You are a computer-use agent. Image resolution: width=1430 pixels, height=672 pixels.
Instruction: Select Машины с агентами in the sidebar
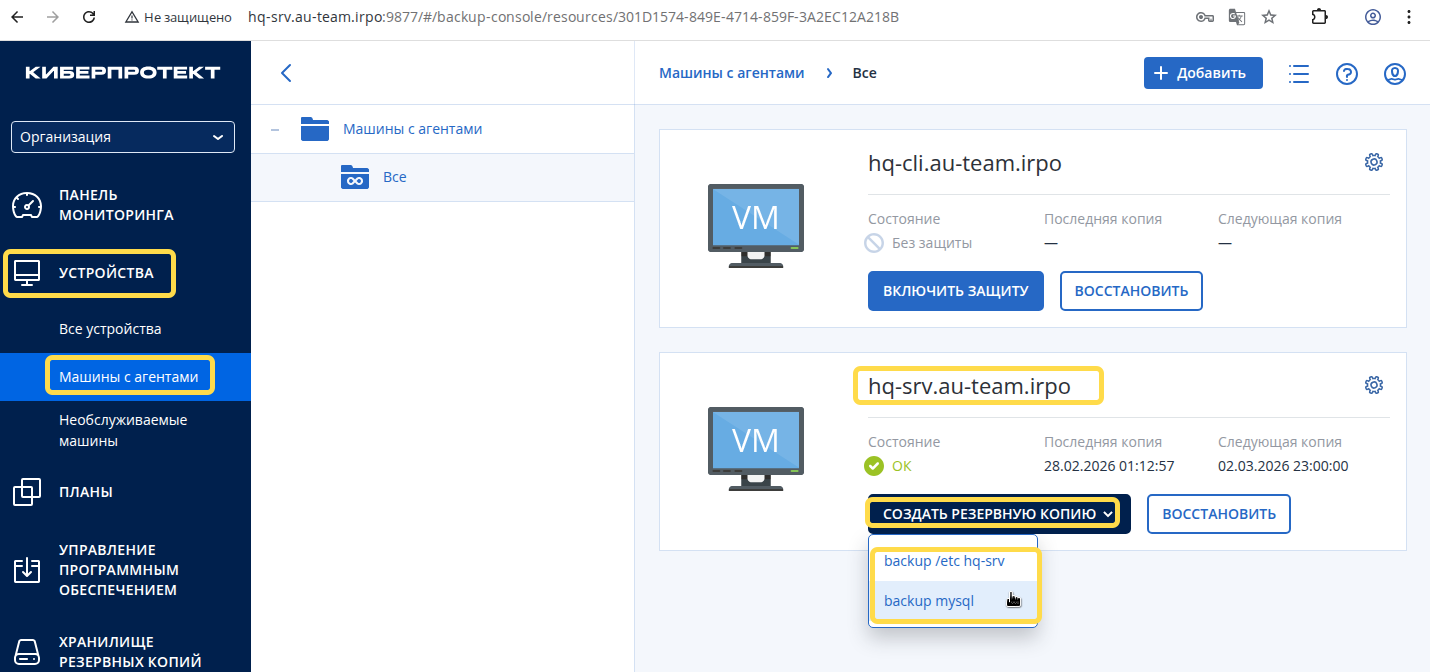click(129, 377)
